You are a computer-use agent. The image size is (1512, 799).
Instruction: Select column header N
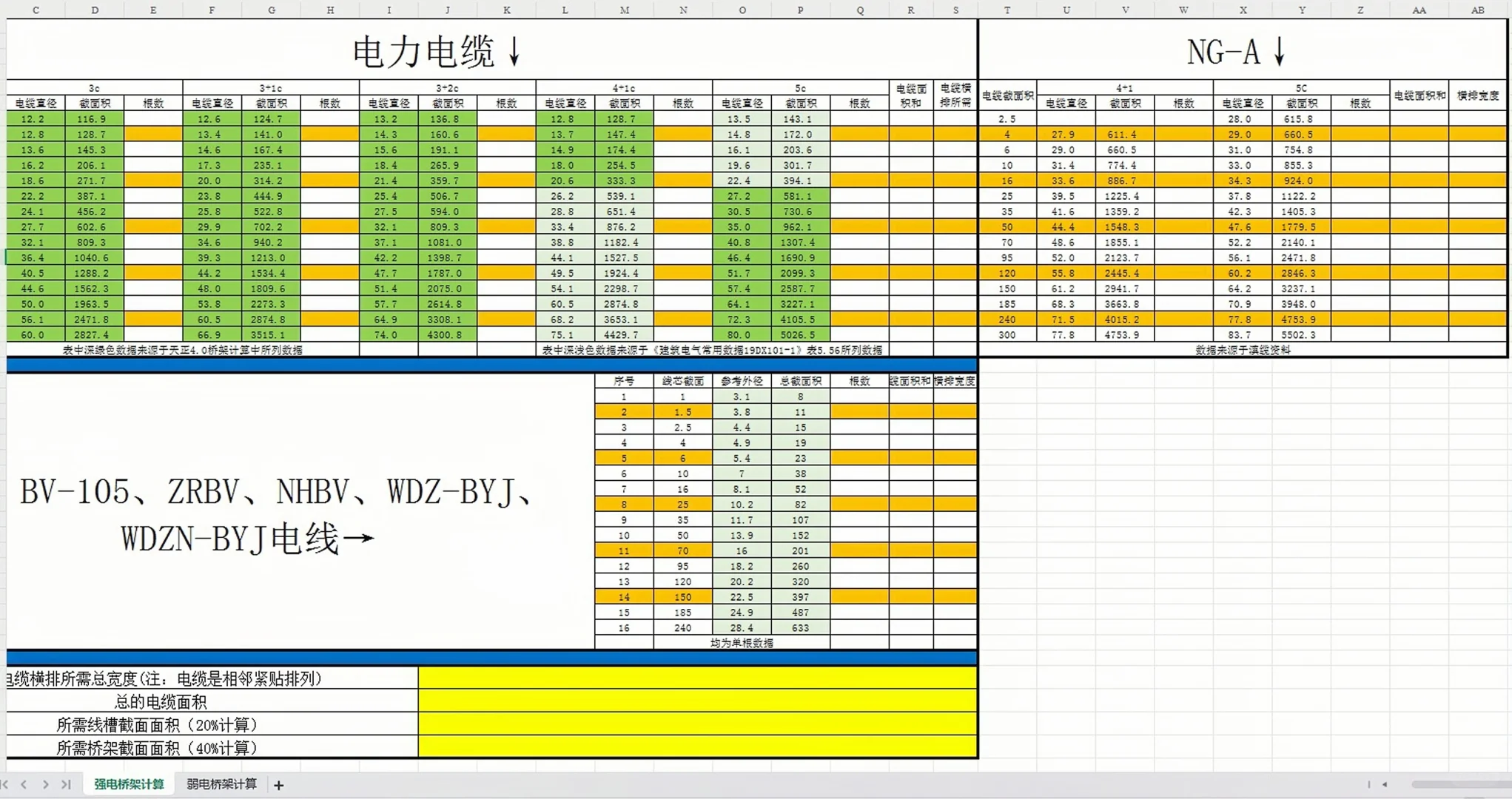[682, 10]
